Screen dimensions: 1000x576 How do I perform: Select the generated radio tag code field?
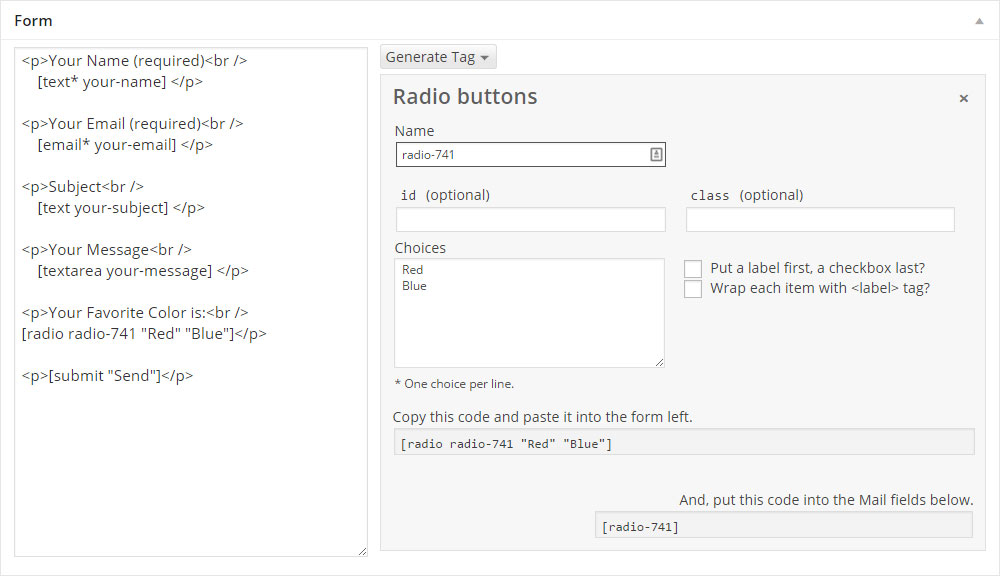click(684, 442)
